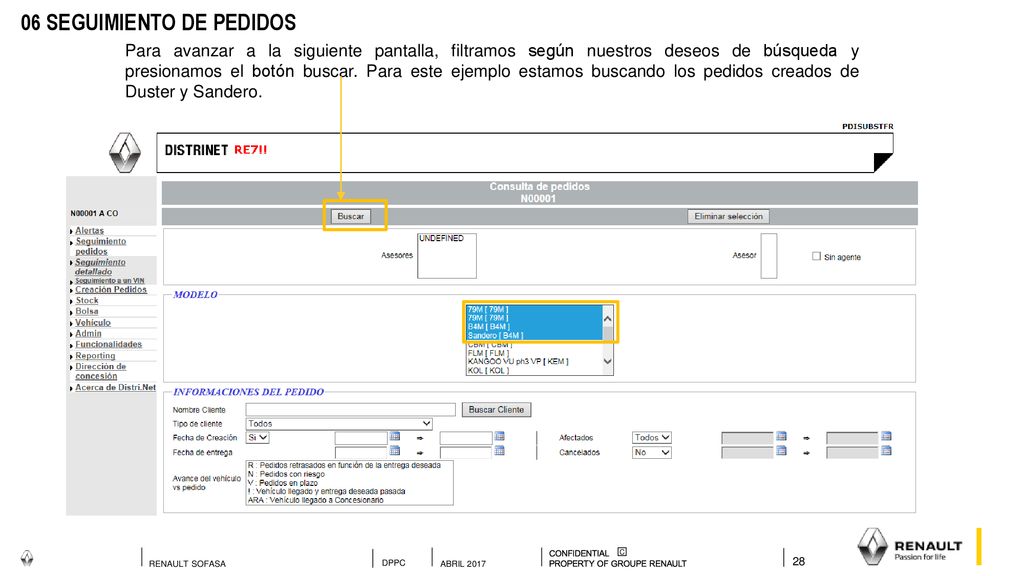Click the Buscar button
The image size is (1024, 576).
pyautogui.click(x=351, y=216)
